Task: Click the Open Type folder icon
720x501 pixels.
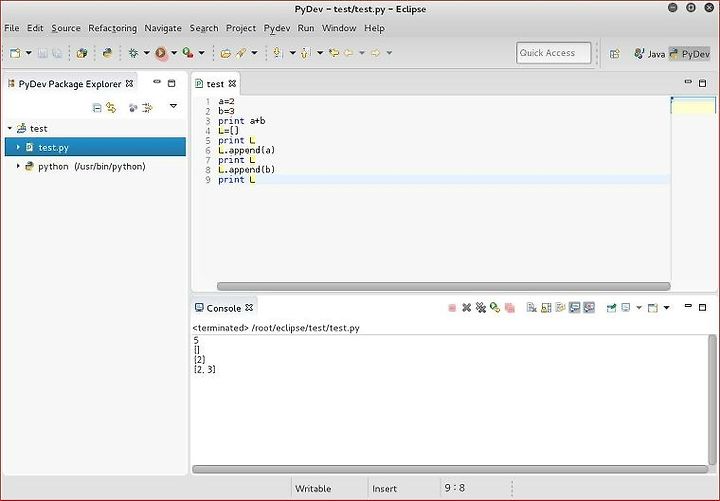Action: pyautogui.click(x=225, y=53)
